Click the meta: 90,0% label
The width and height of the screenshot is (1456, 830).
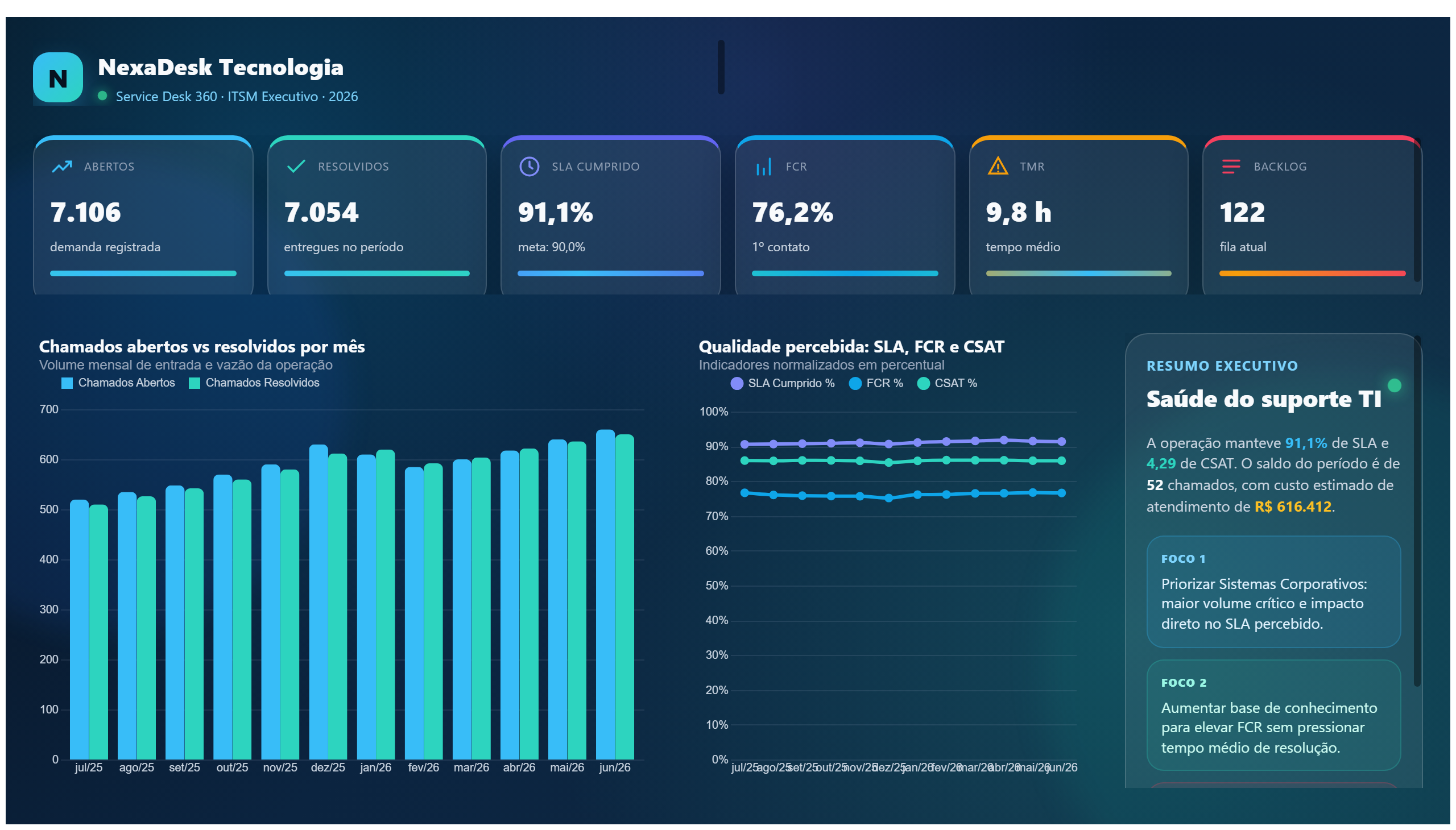click(x=552, y=247)
